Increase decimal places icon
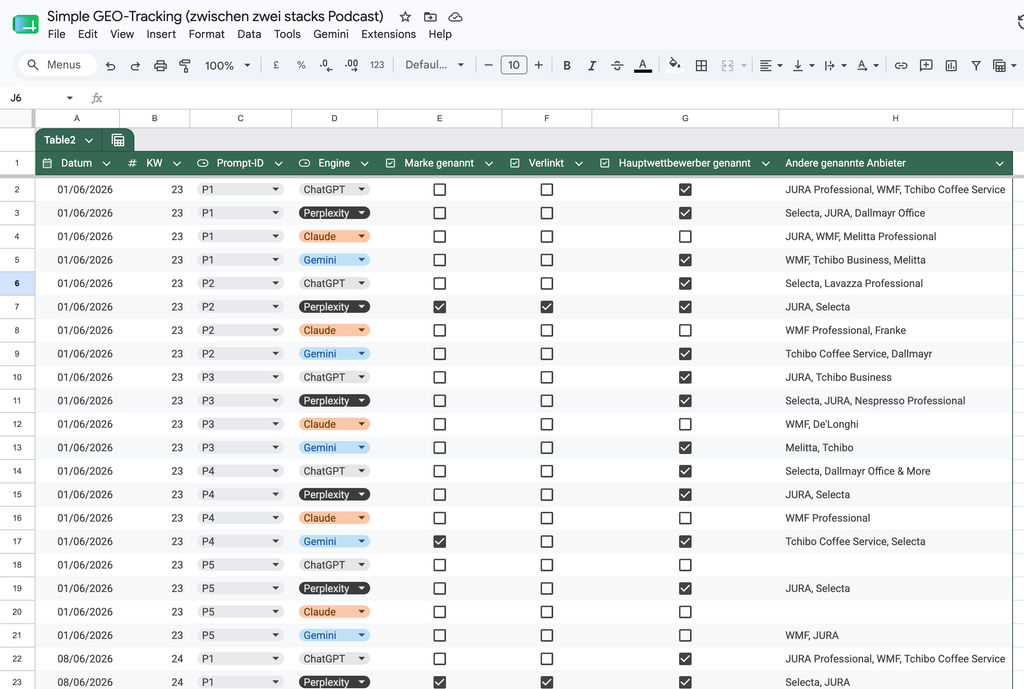The image size is (1024, 689). point(351,65)
